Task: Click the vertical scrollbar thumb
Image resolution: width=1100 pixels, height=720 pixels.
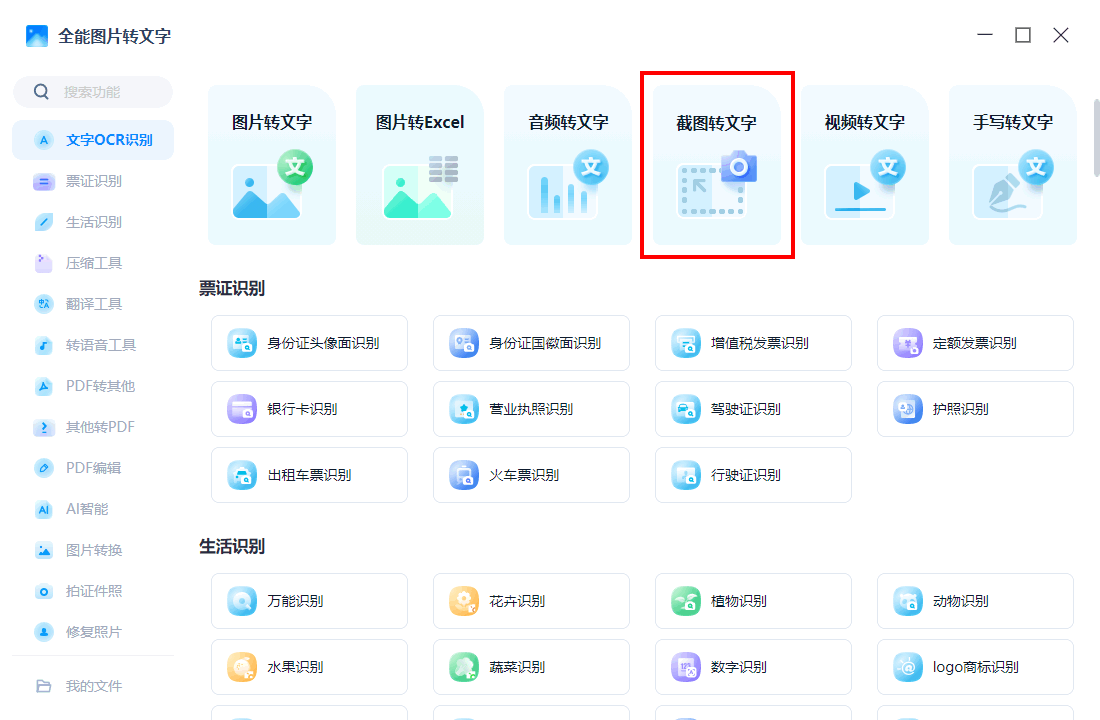Action: tap(1096, 138)
